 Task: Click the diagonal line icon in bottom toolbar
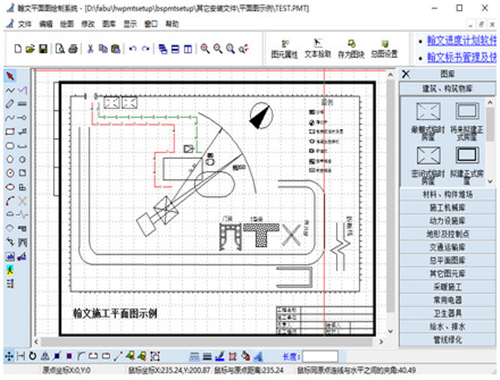(118, 356)
